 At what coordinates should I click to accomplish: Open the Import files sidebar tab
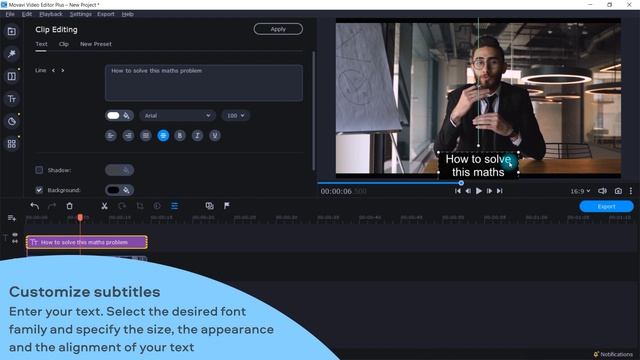pyautogui.click(x=11, y=31)
